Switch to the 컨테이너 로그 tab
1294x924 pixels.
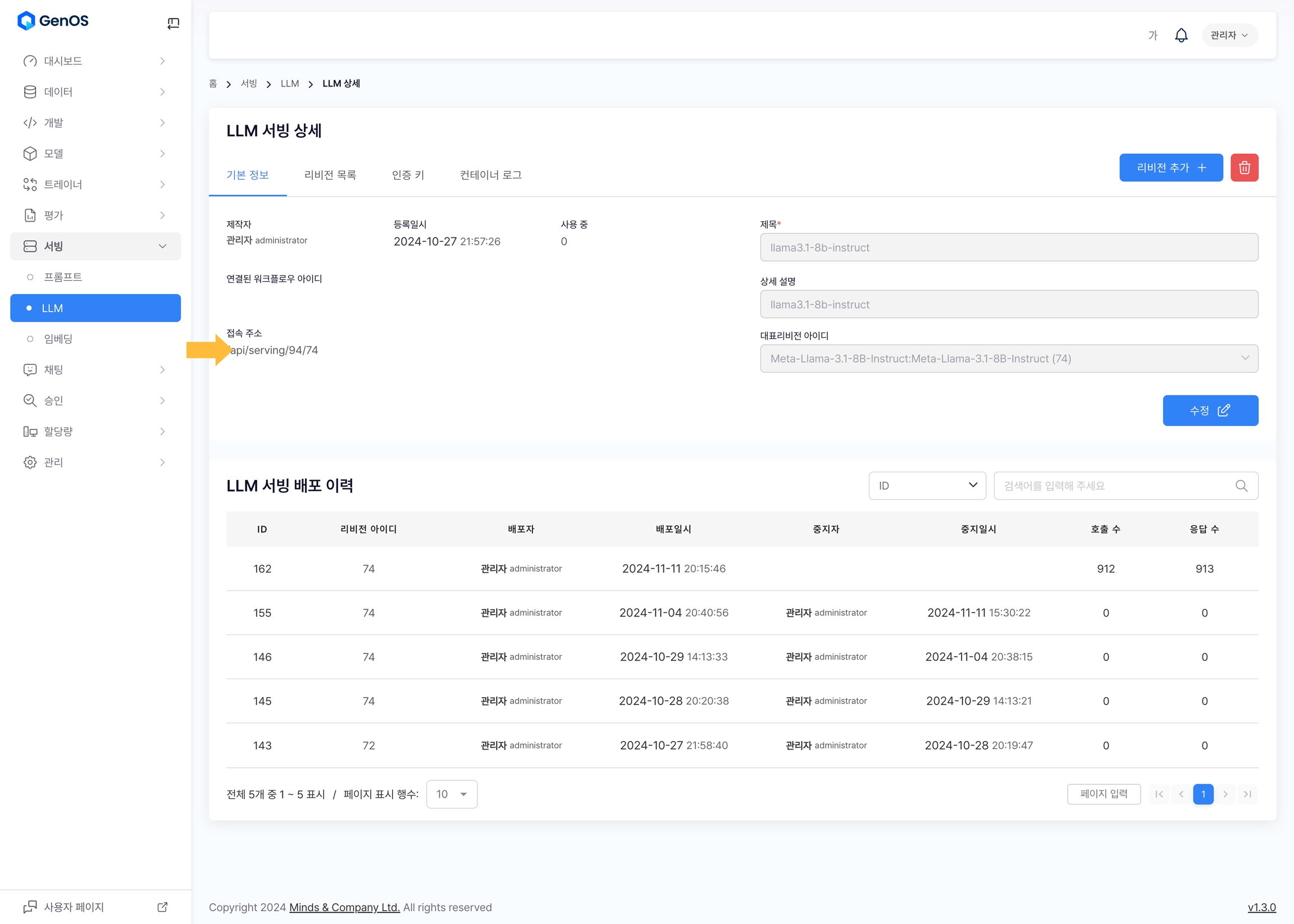(x=490, y=175)
